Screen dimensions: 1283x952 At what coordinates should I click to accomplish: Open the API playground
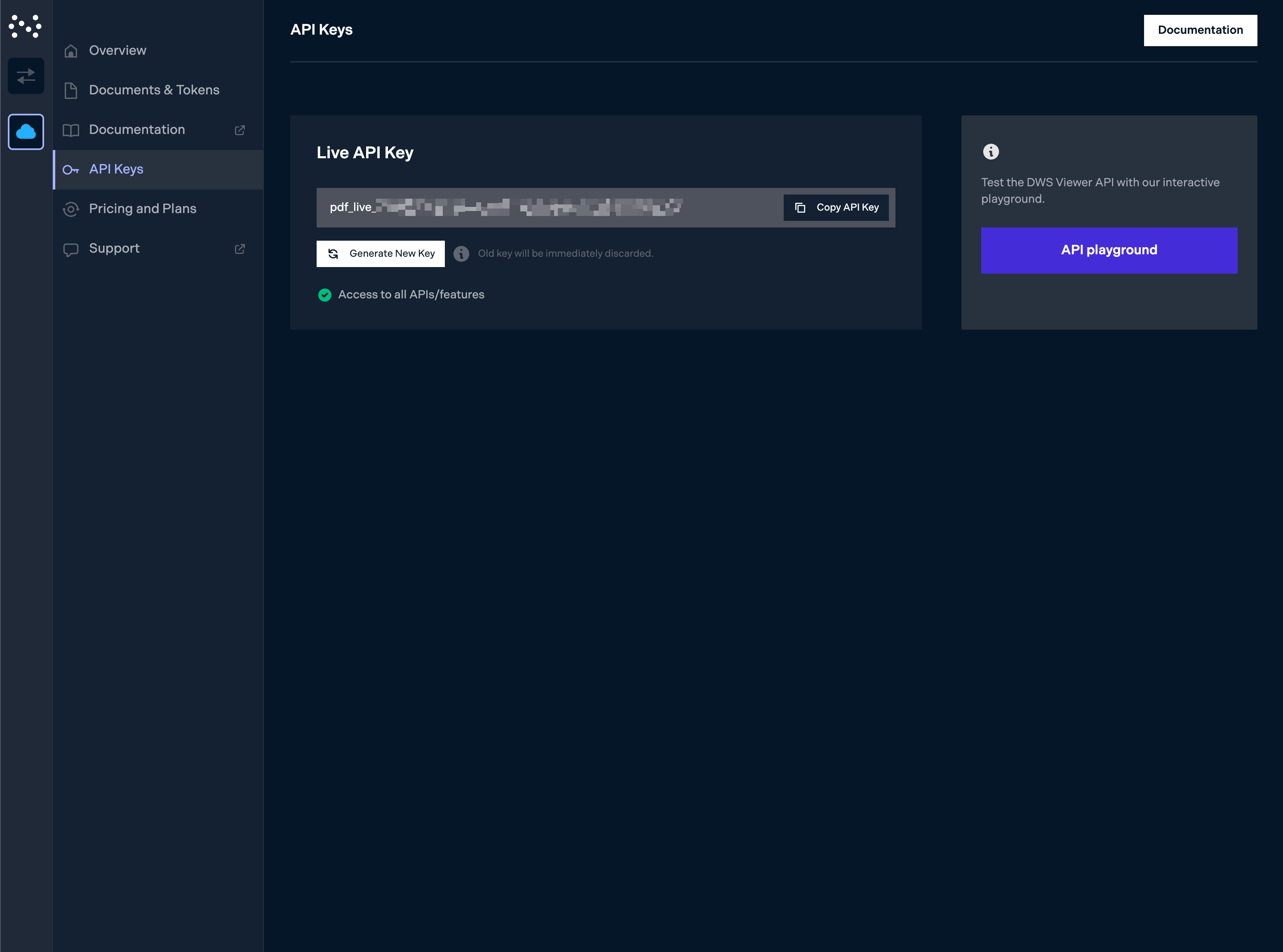(1108, 250)
